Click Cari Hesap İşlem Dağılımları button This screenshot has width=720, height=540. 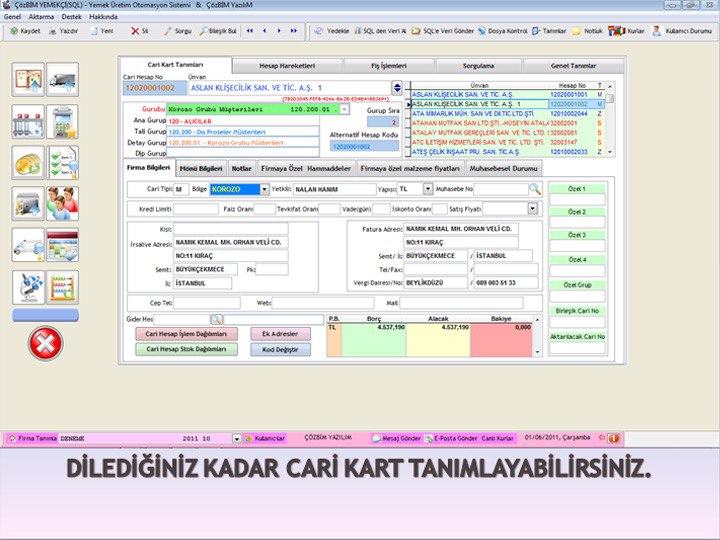(x=186, y=334)
